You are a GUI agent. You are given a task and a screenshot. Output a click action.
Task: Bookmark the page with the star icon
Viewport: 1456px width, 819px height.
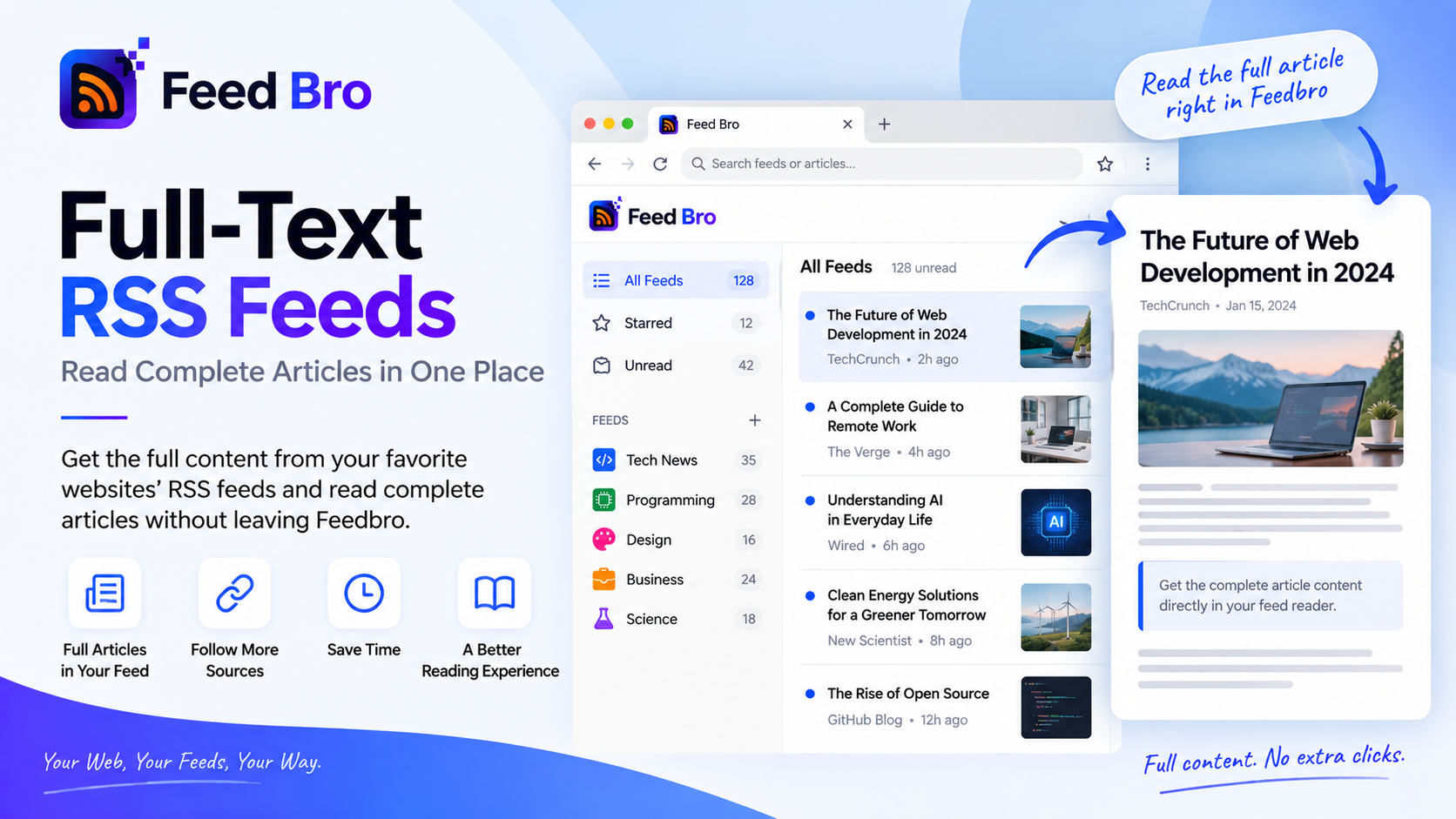click(x=1105, y=164)
